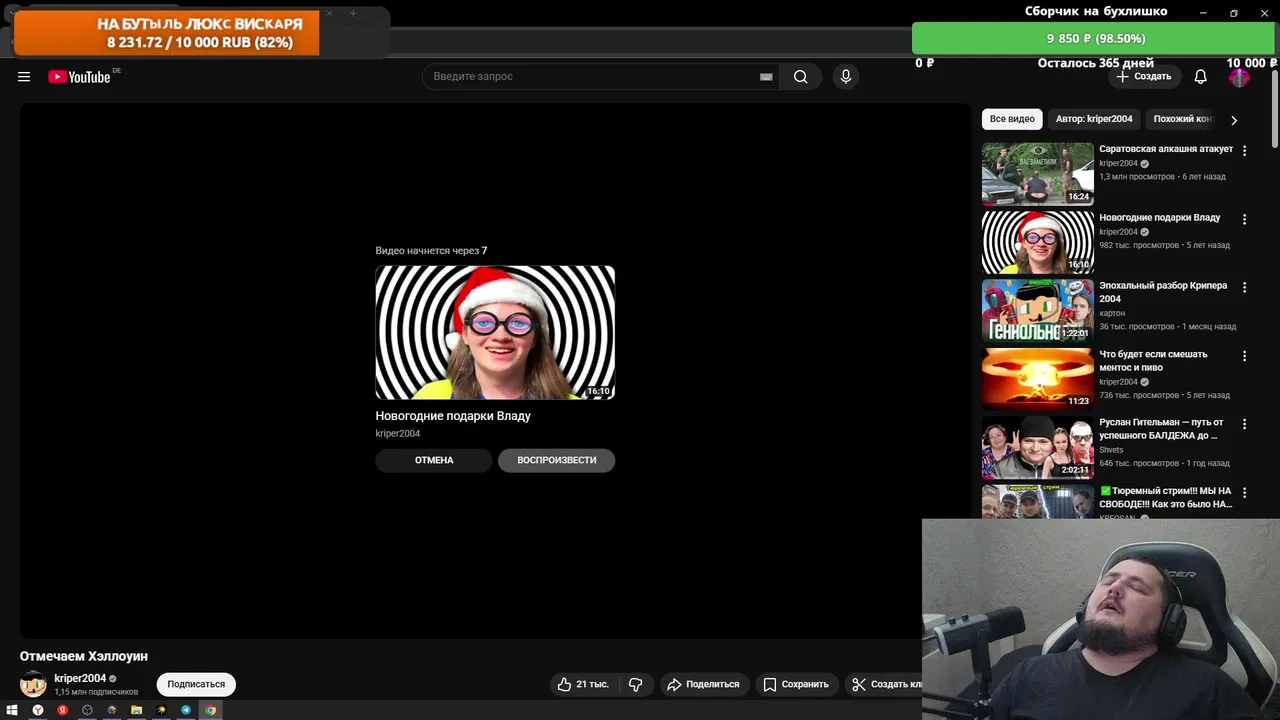Image resolution: width=1280 pixels, height=720 pixels.
Task: Click the 'НА БУТЫЛЬ ЛЮКС ВИСКАРЯ' donation goal bar
Action: [x=167, y=33]
